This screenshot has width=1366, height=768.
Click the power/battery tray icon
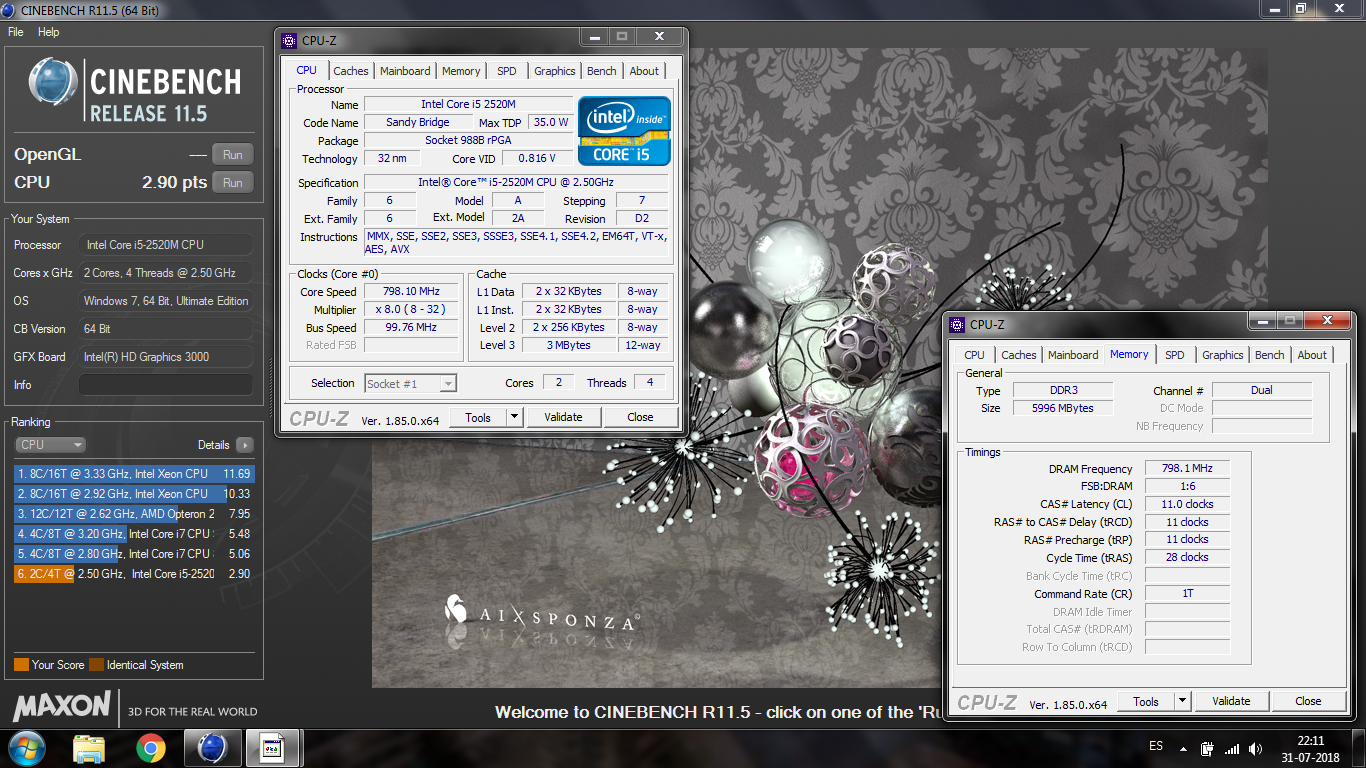click(1207, 749)
